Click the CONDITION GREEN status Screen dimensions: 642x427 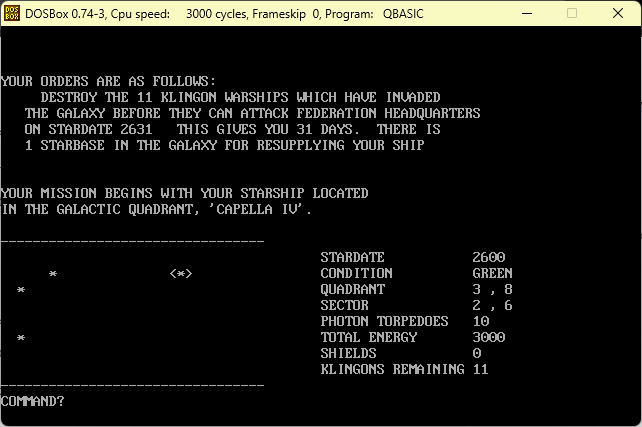tap(493, 273)
